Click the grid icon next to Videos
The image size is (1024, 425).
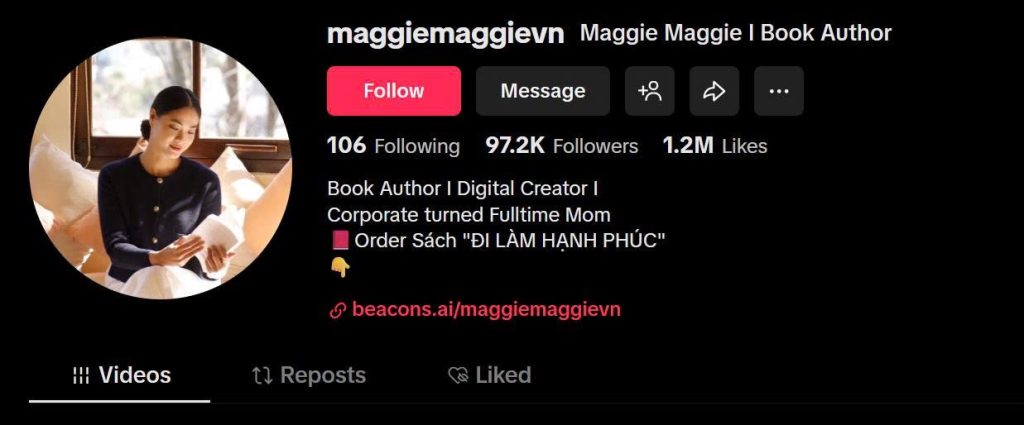(x=81, y=375)
